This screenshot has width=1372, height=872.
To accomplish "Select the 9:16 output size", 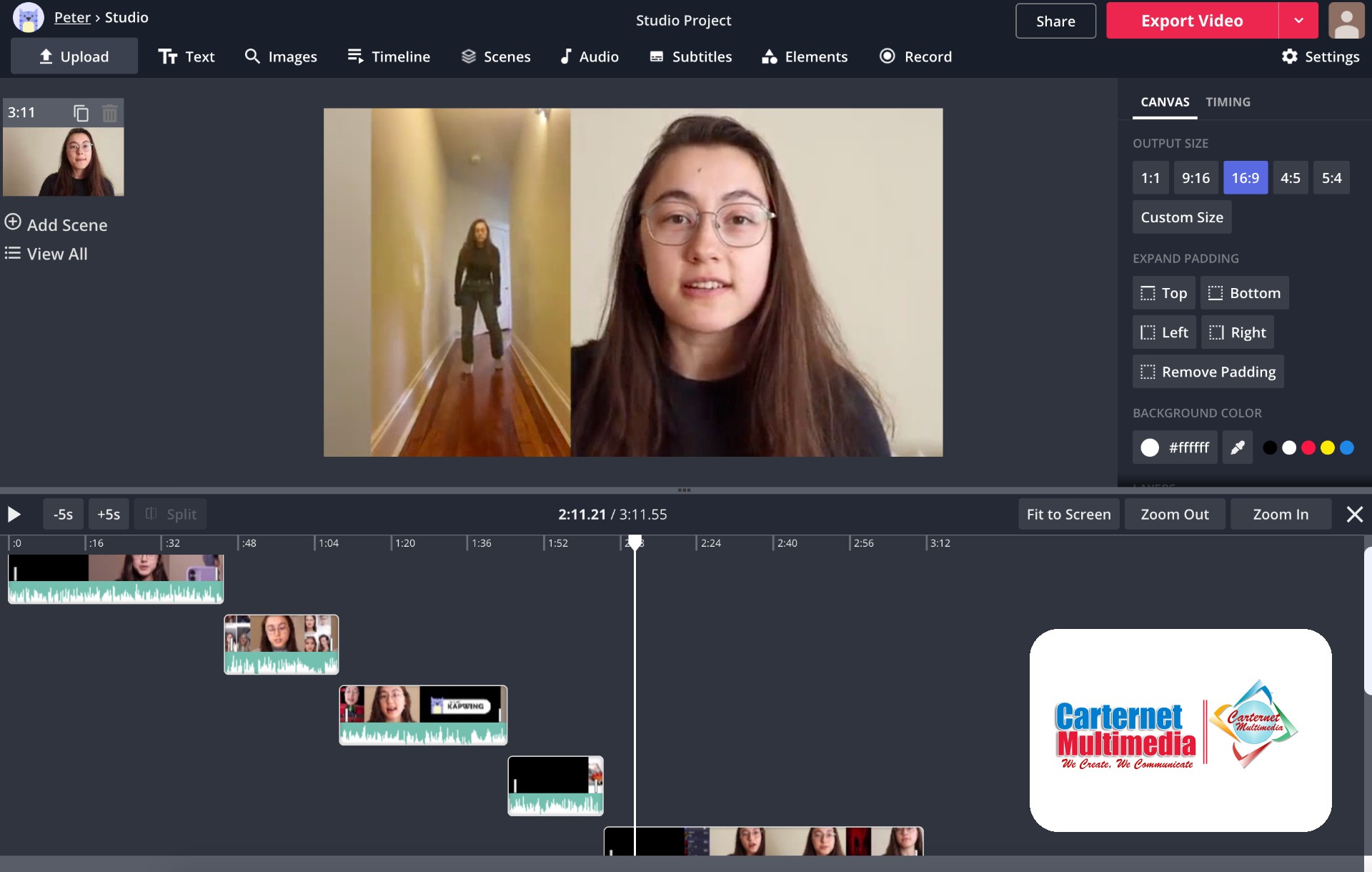I will 1195,177.
